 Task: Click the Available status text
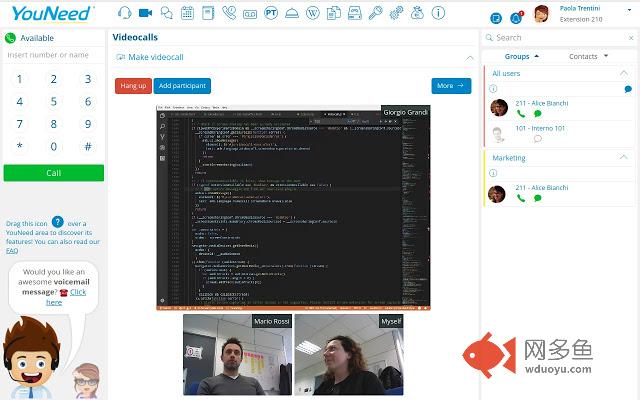click(37, 38)
